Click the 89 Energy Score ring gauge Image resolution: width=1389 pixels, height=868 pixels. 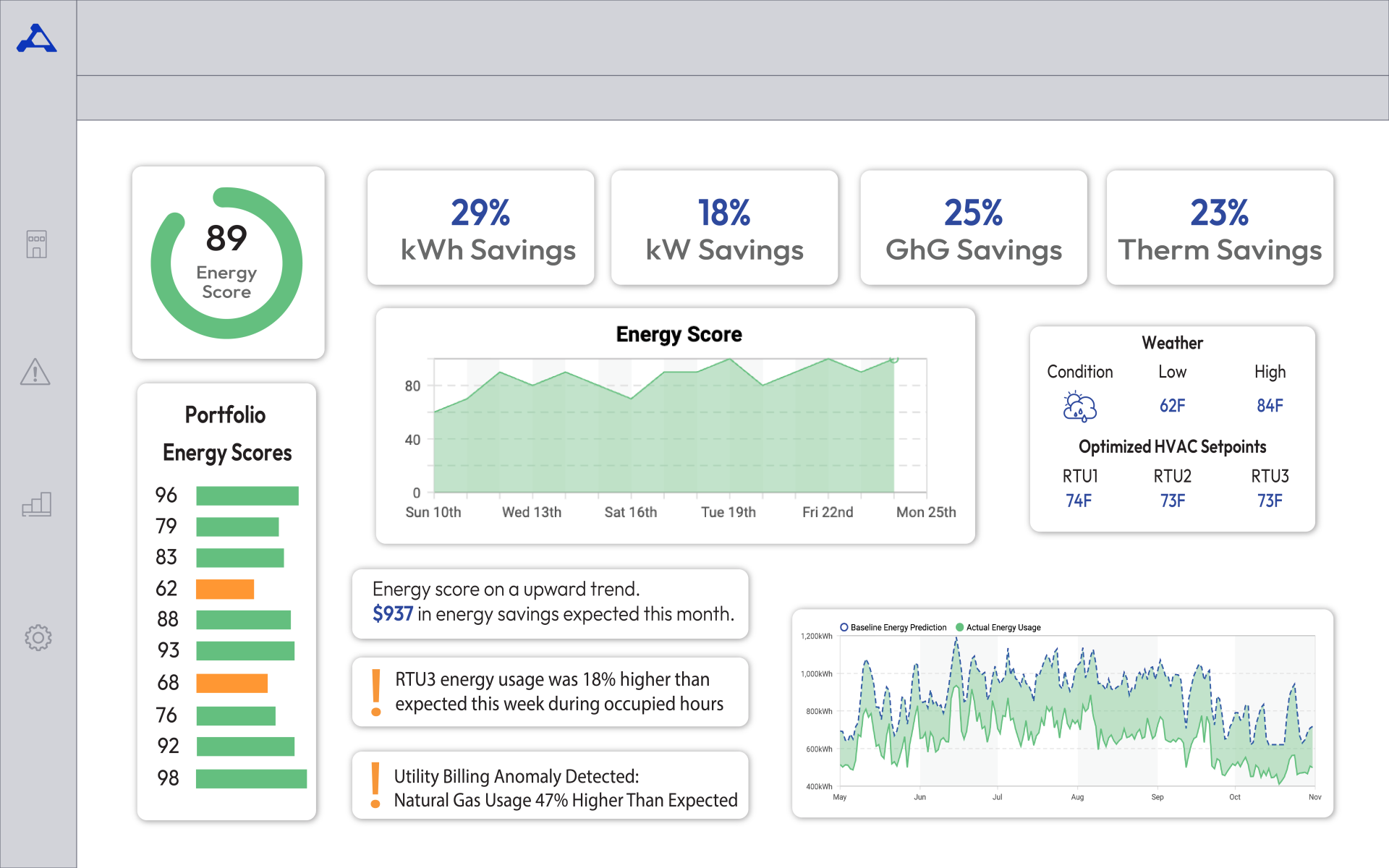click(x=226, y=263)
